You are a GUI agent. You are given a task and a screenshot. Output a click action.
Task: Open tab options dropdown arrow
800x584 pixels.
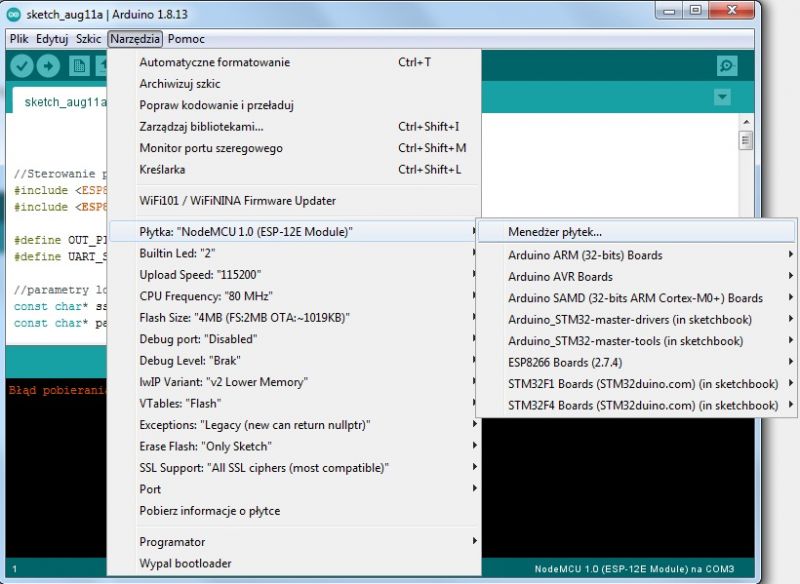point(722,96)
